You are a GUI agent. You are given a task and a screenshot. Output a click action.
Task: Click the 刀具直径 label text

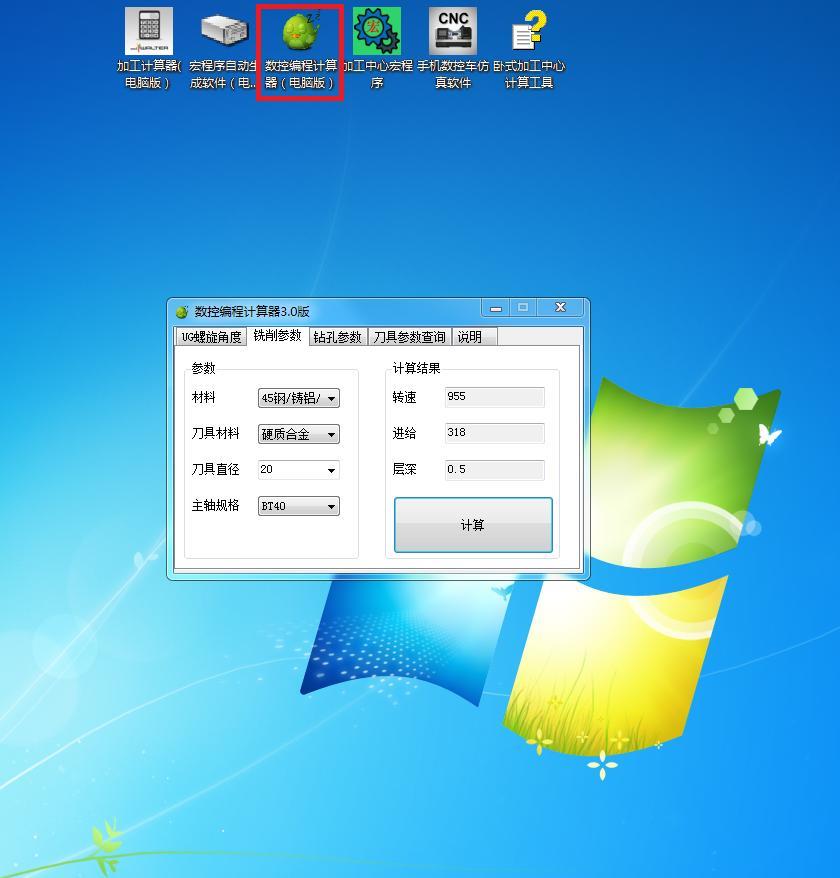tap(215, 469)
